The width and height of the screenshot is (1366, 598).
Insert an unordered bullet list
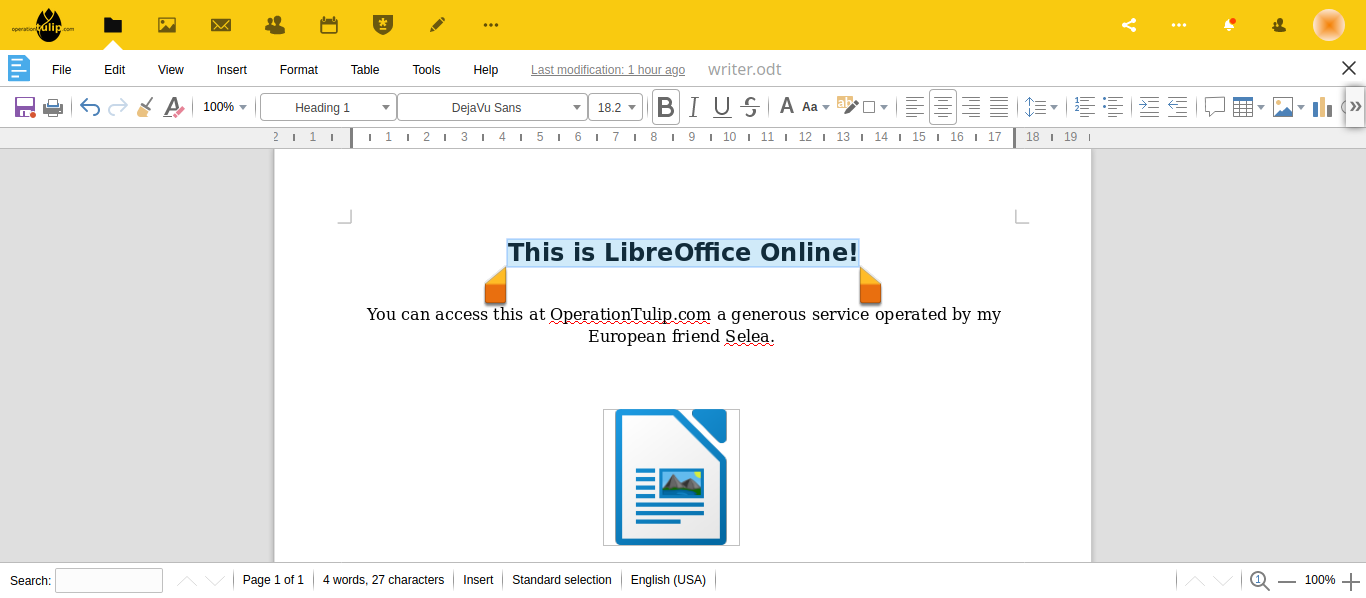(1113, 107)
